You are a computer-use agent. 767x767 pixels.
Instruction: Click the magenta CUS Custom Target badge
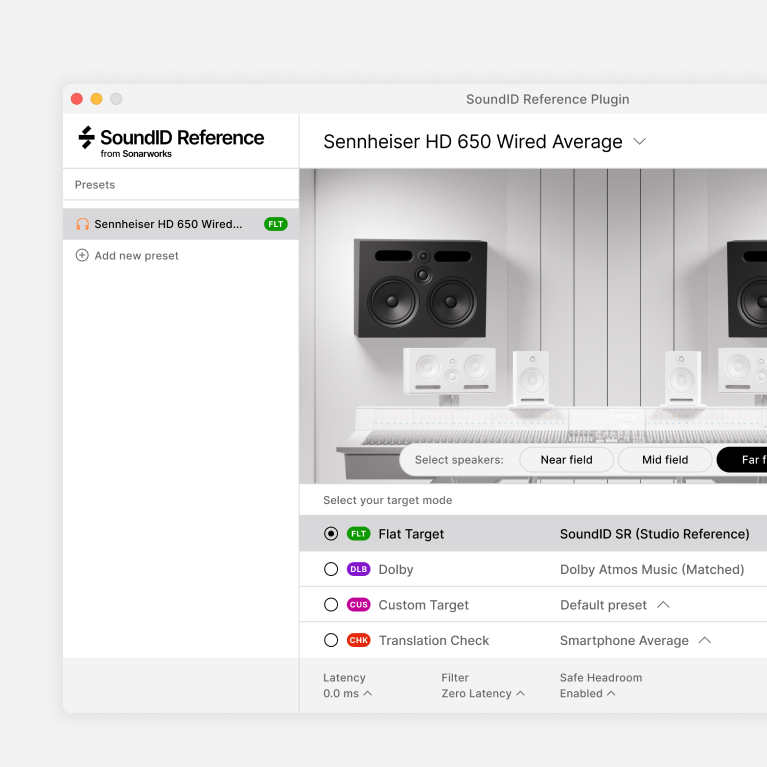click(358, 605)
